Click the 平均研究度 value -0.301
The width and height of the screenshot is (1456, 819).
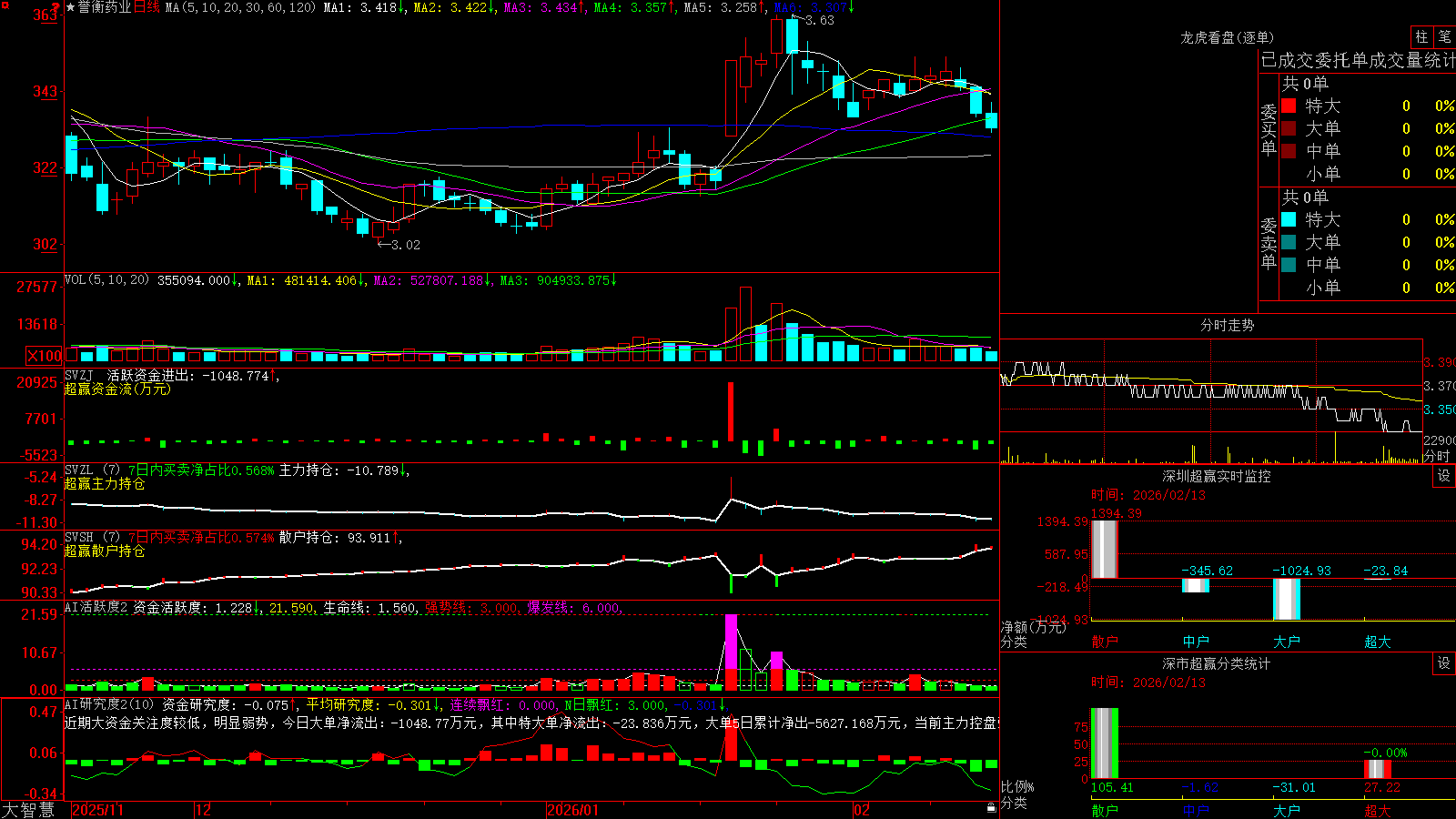click(409, 704)
